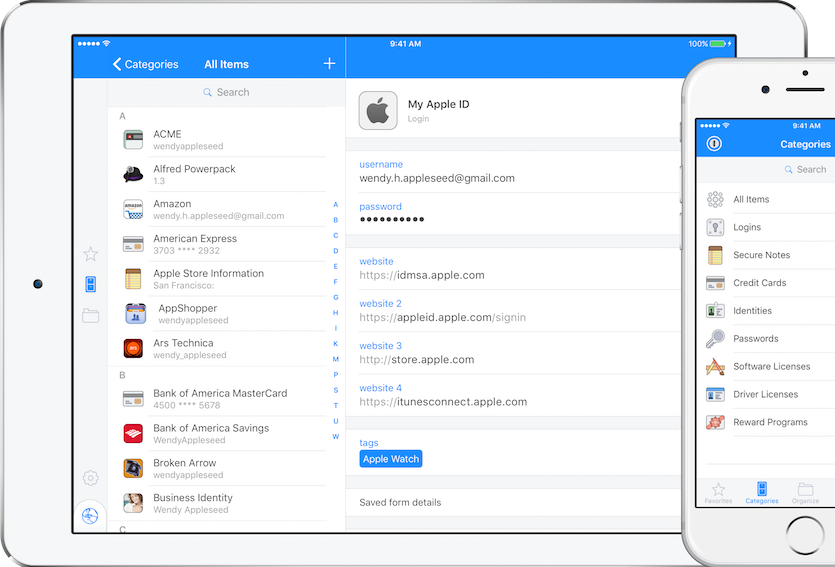Tap the Business Identity photo thumbnail
Screen dimensions: 835x567
133,503
